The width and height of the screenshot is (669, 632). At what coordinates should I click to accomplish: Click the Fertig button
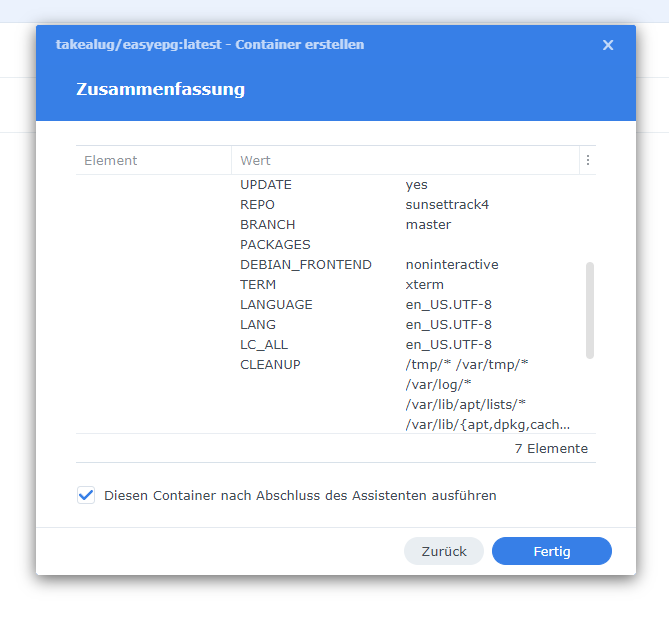pos(552,551)
